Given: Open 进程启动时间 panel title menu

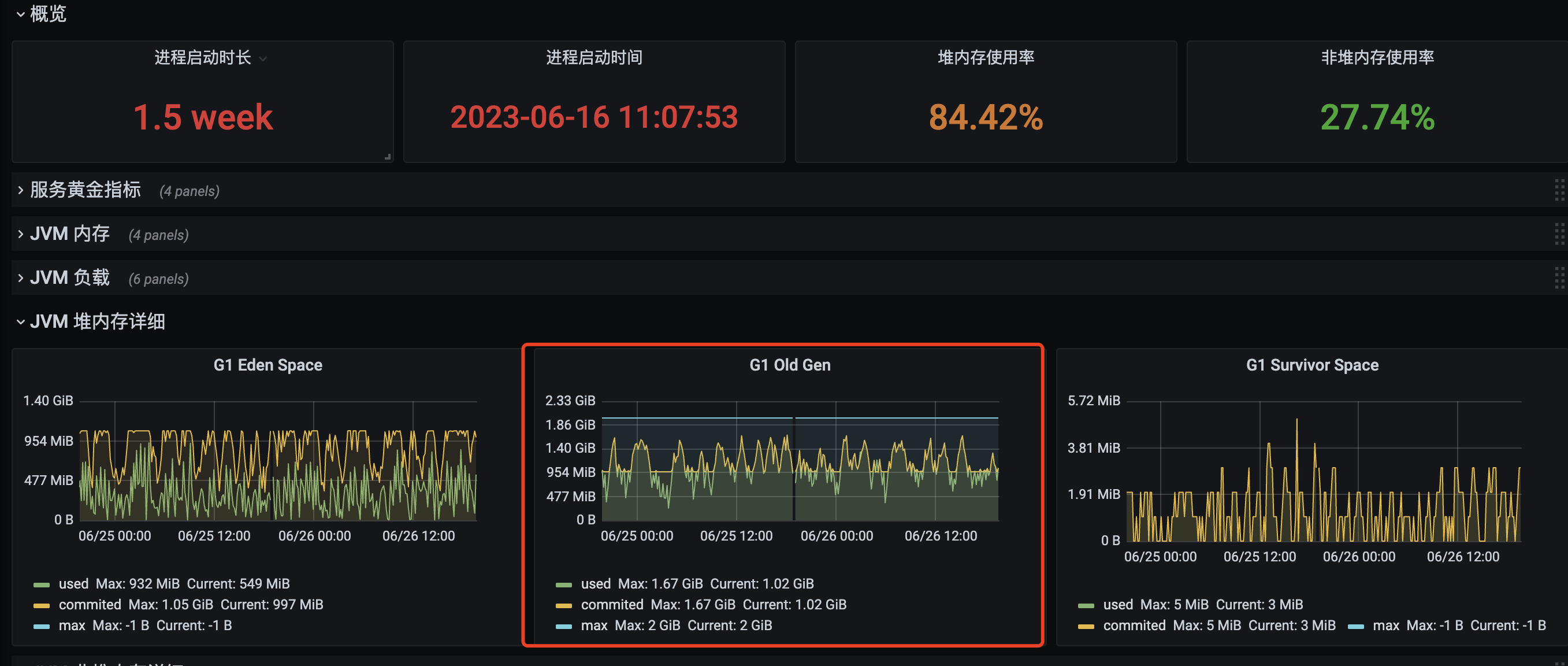Looking at the screenshot, I should [x=594, y=58].
